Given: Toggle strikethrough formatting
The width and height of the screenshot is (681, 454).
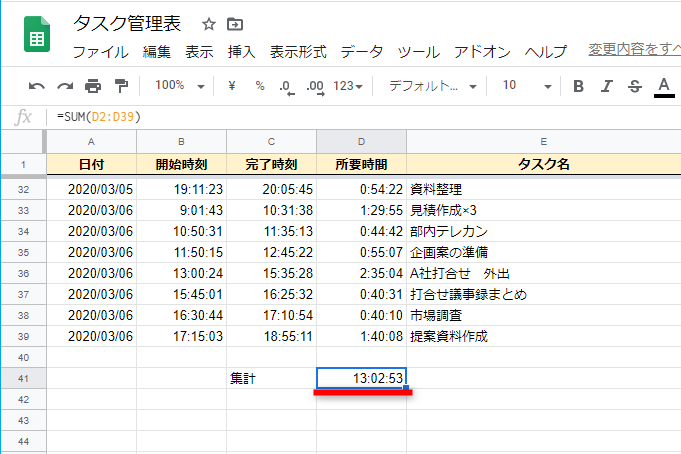Looking at the screenshot, I should tap(635, 86).
